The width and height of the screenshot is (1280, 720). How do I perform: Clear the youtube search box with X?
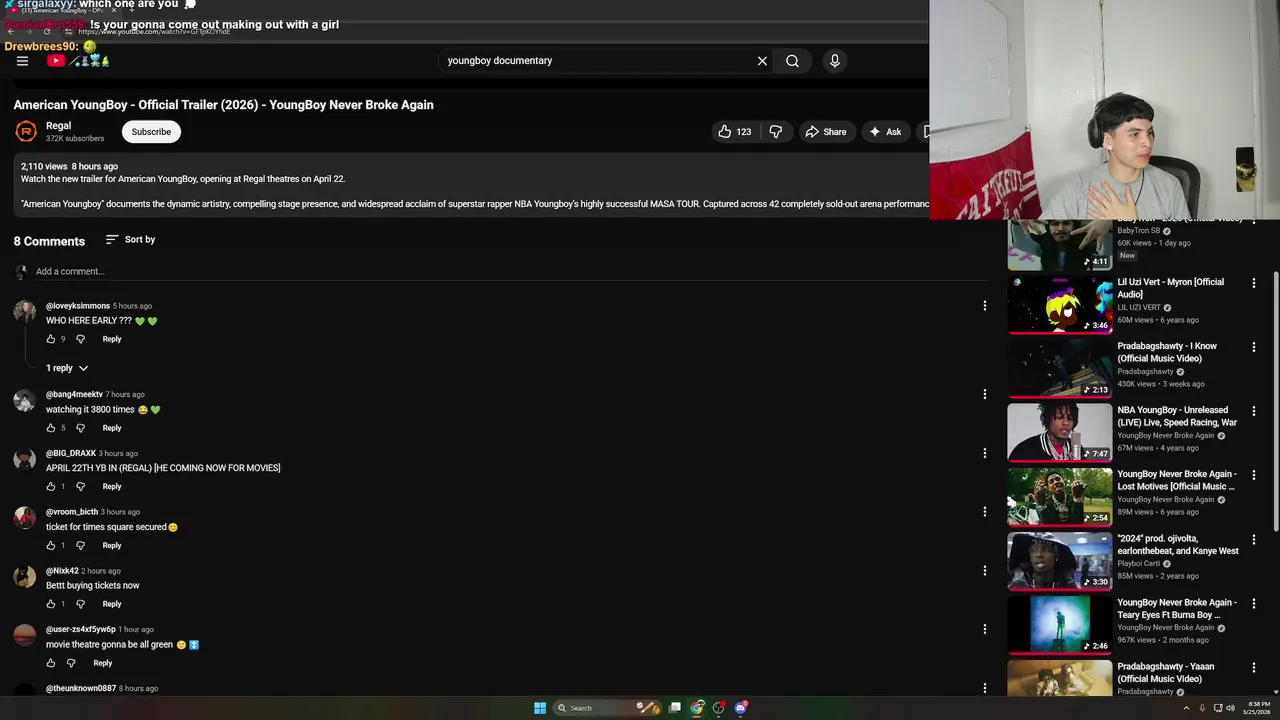tap(762, 61)
